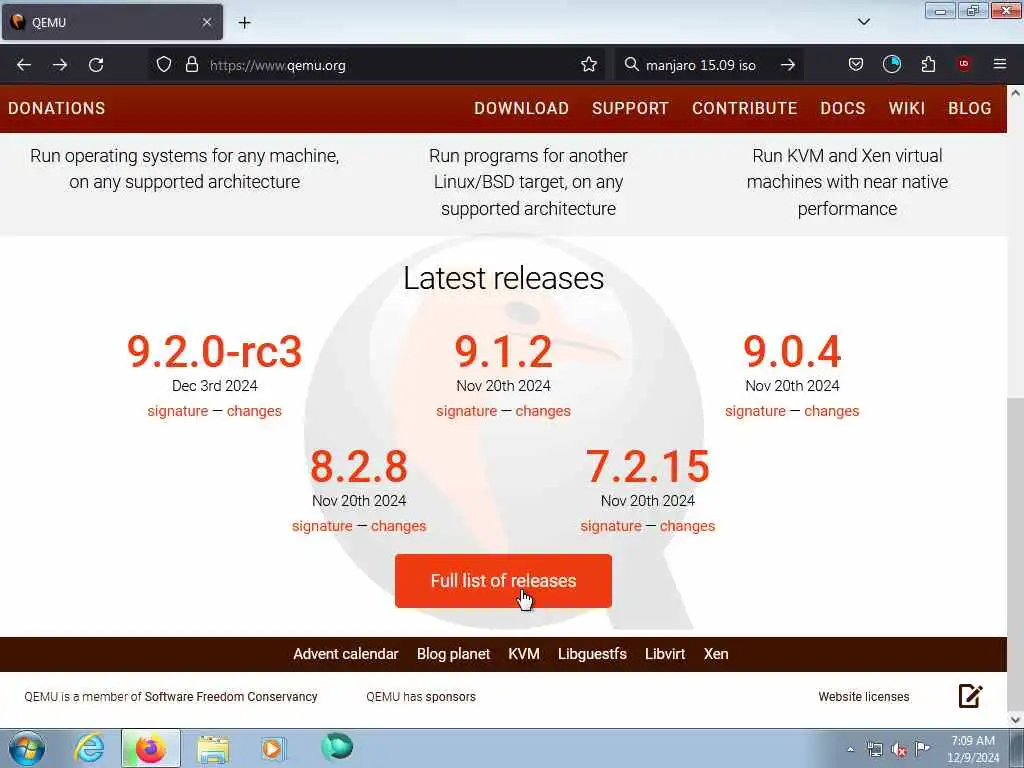Show hidden tray icons arrow
The image size is (1024, 768).
coord(850,750)
